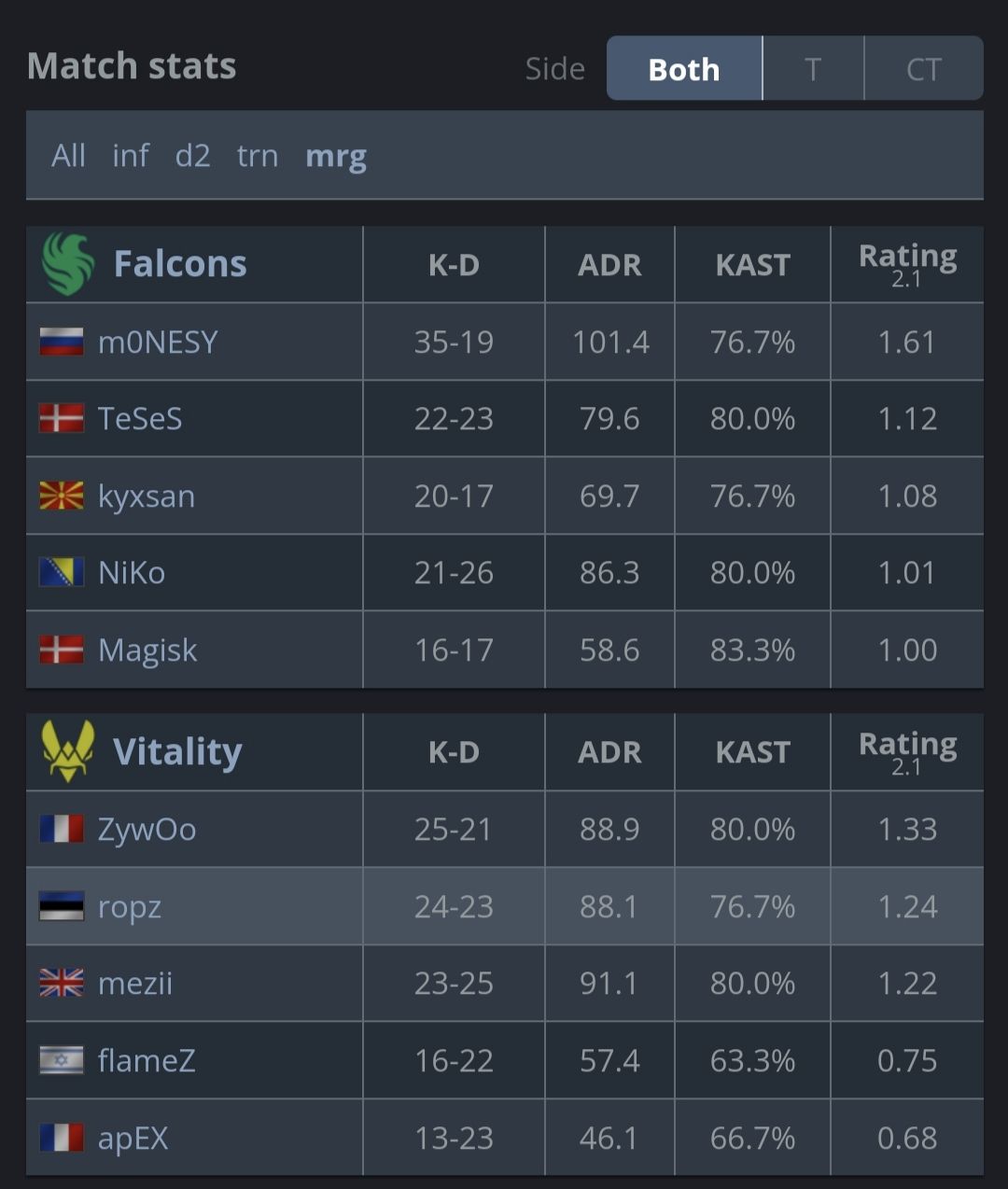Toggle side filter to T
This screenshot has height=1189, width=1008.
(813, 69)
